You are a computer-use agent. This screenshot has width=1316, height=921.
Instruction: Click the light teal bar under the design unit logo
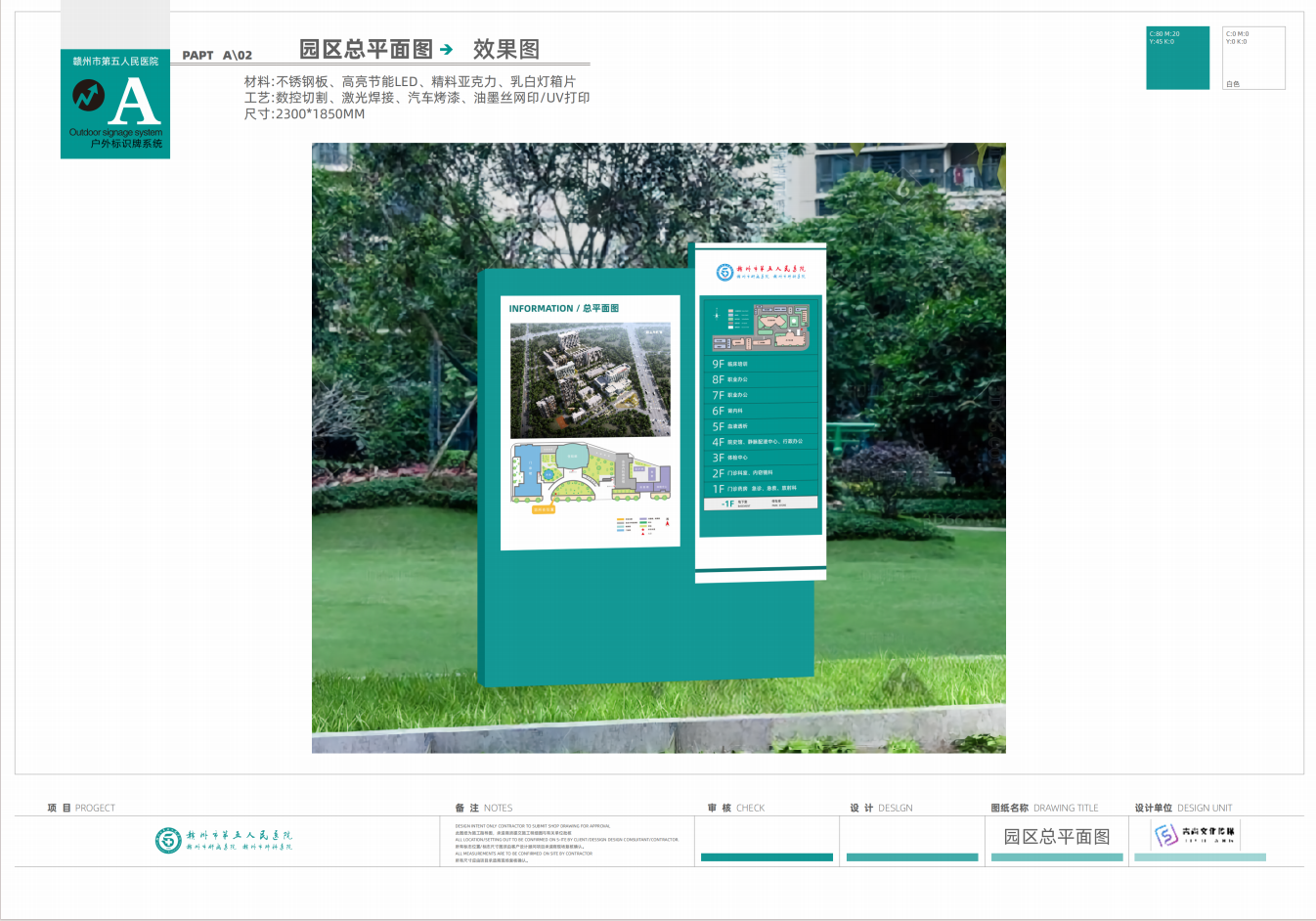(x=1201, y=857)
